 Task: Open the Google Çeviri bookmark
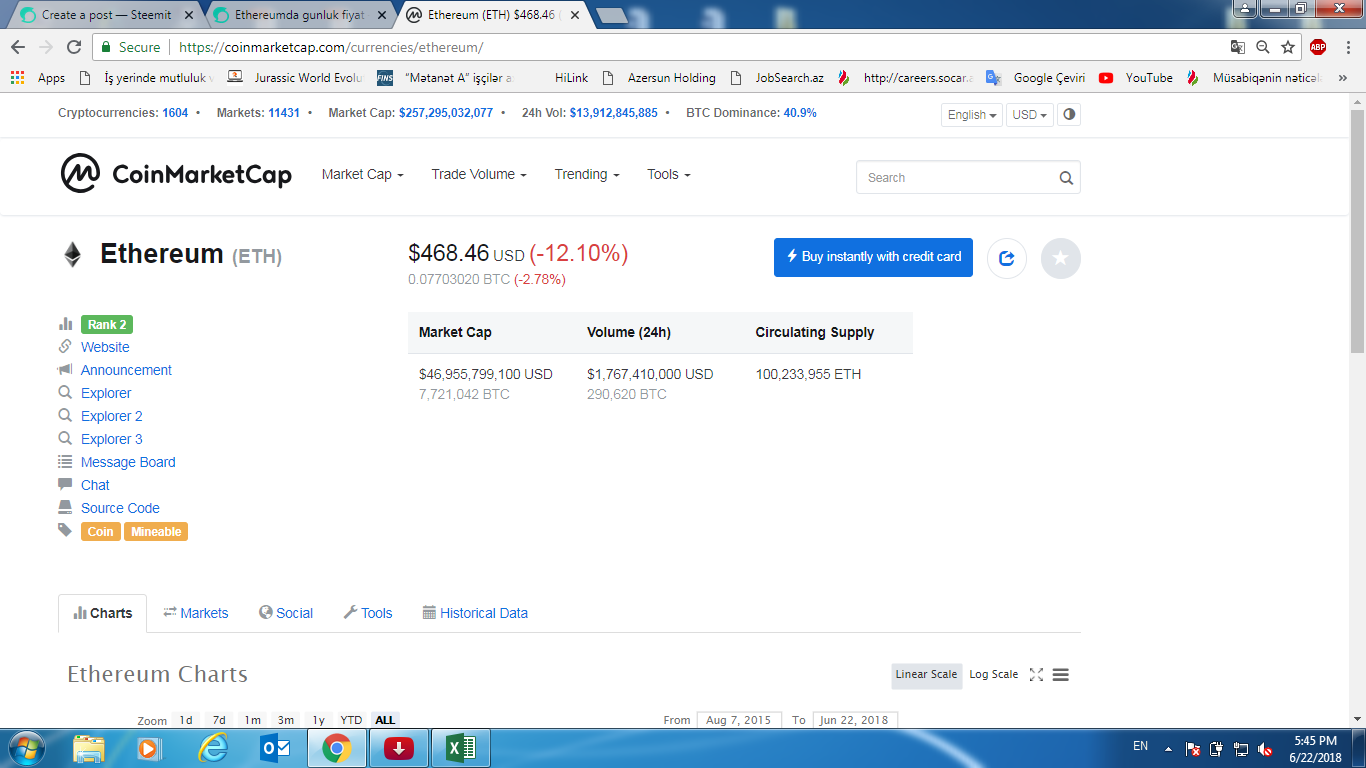click(x=1035, y=78)
